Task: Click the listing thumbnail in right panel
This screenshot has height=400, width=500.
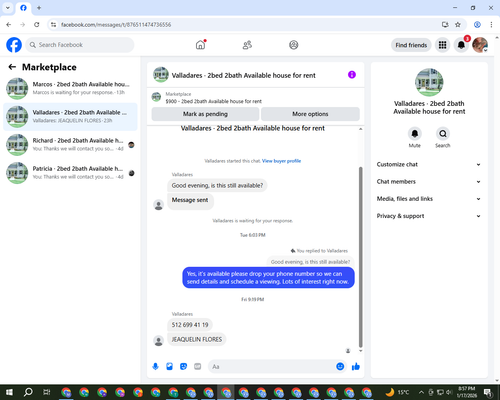Action: tap(429, 82)
